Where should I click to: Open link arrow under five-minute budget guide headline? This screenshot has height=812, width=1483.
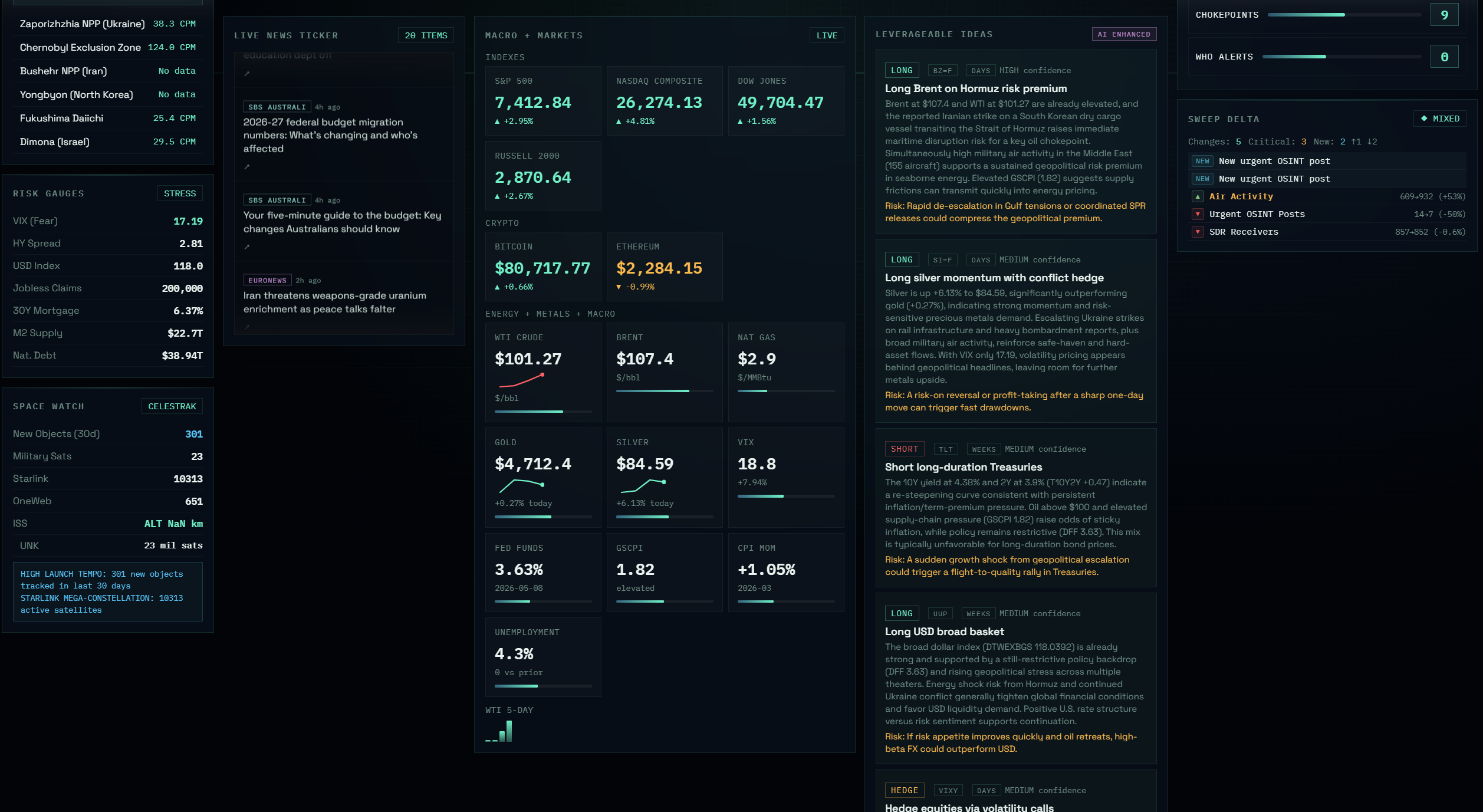247,247
